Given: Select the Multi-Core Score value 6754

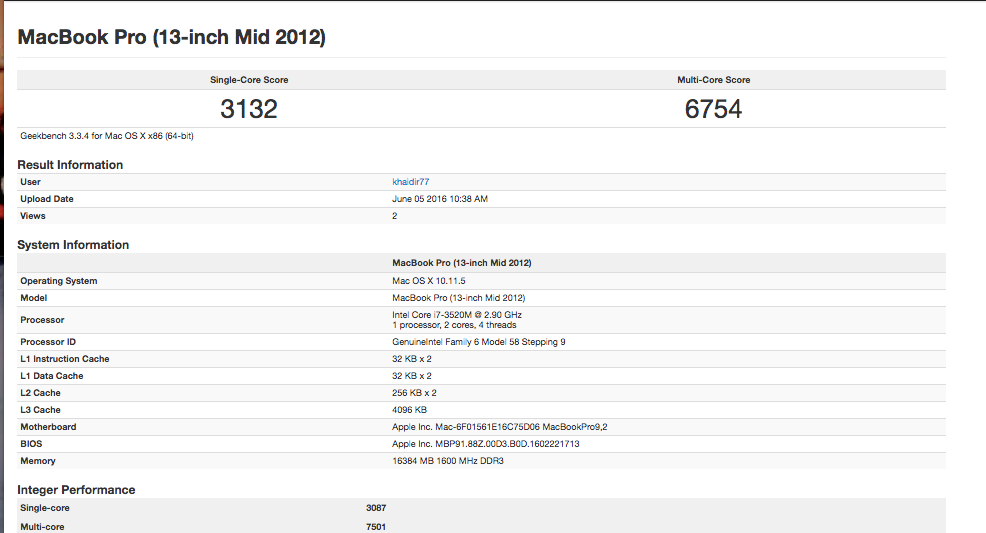Looking at the screenshot, I should click(x=713, y=109).
